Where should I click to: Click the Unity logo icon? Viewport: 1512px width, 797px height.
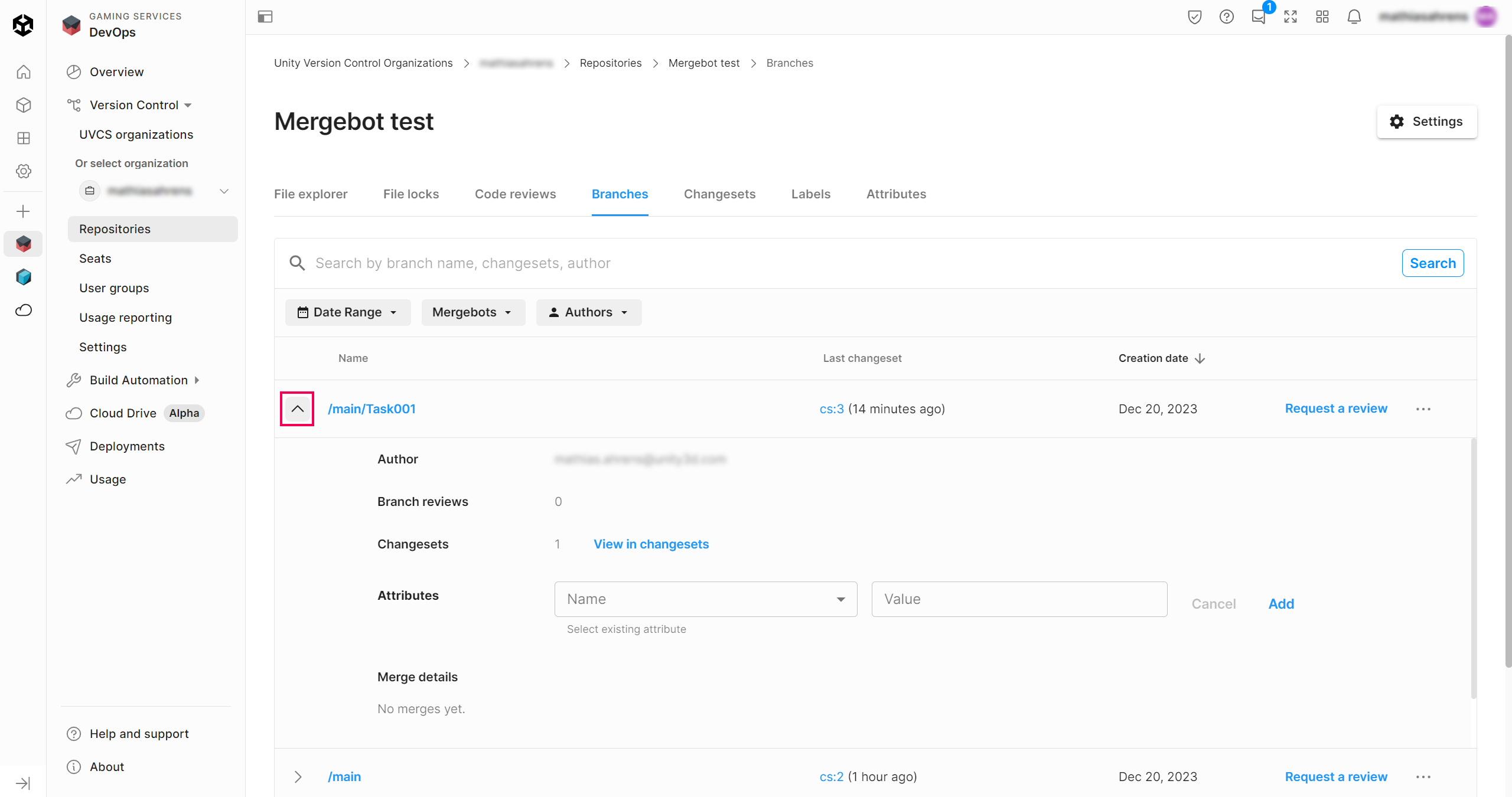point(23,25)
